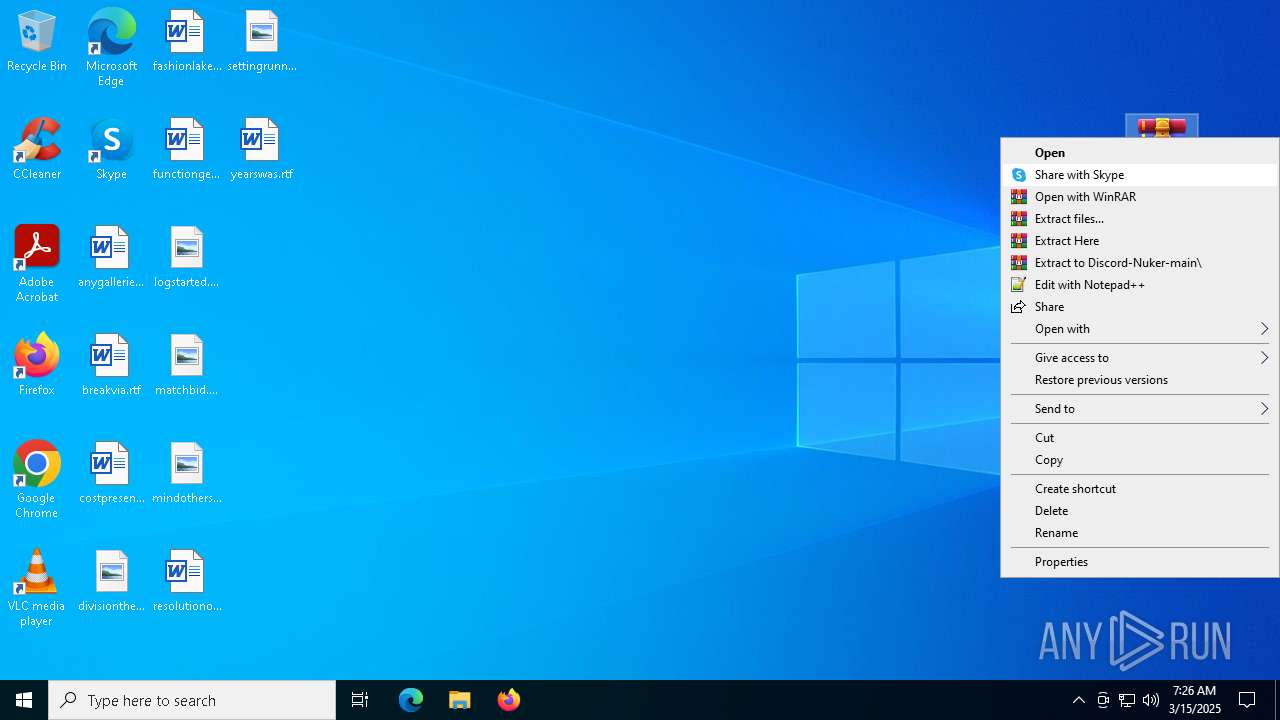Choose Edit with Notepad++

(x=1140, y=285)
